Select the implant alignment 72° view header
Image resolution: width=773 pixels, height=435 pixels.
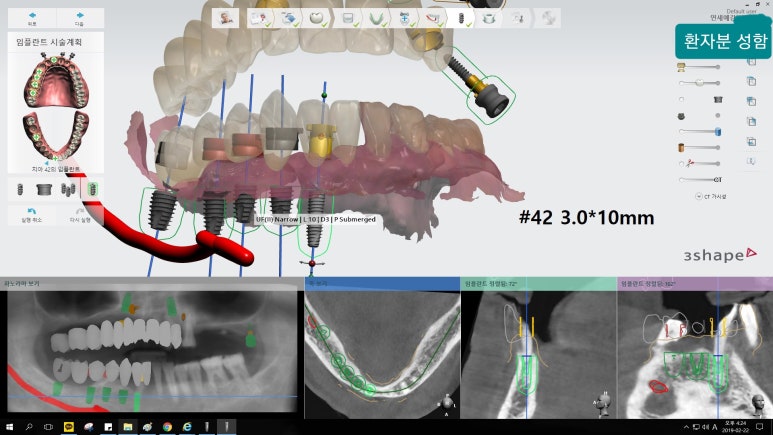coord(535,283)
